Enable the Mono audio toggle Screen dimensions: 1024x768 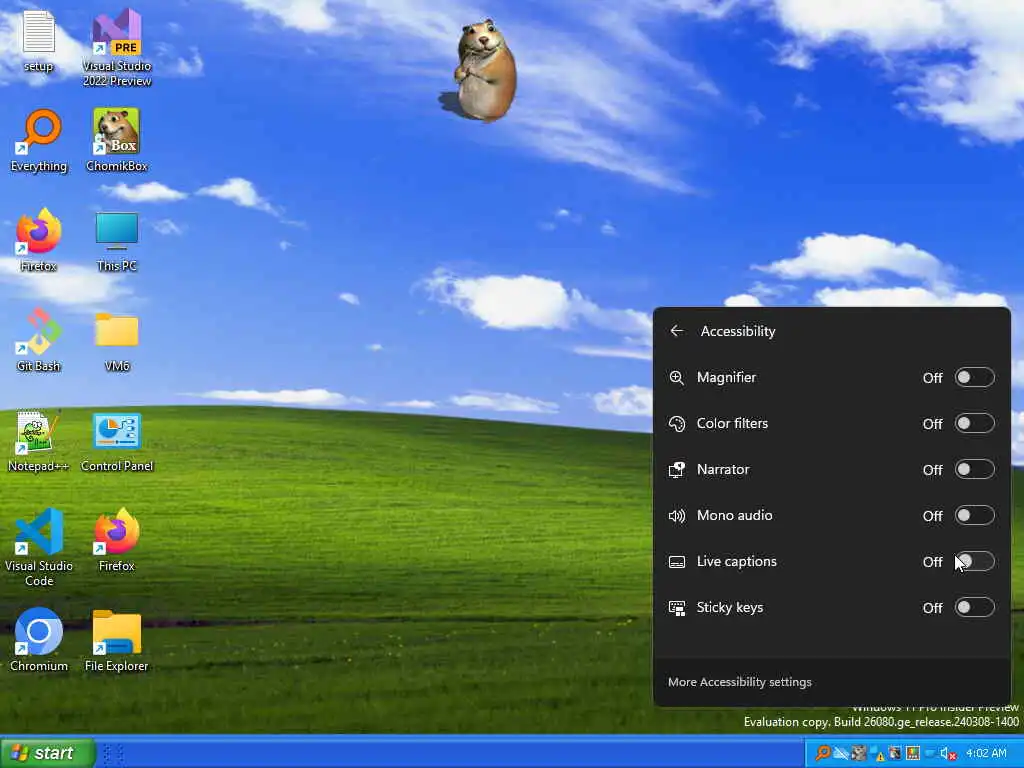[x=974, y=515]
